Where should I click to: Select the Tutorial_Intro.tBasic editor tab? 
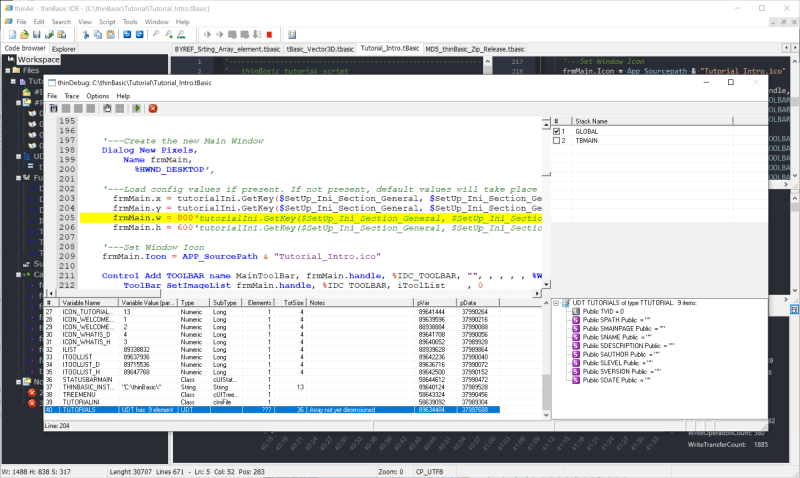(x=390, y=48)
